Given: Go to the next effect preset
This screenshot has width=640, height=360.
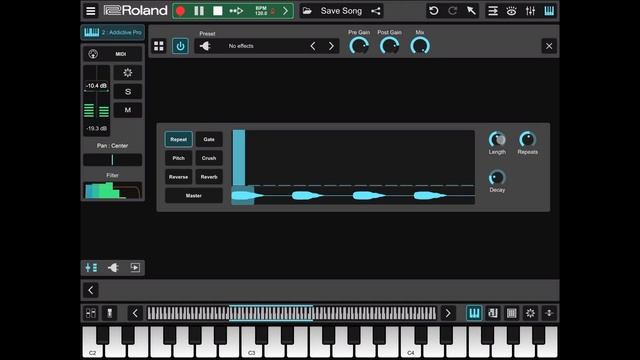Looking at the screenshot, I should (x=331, y=46).
